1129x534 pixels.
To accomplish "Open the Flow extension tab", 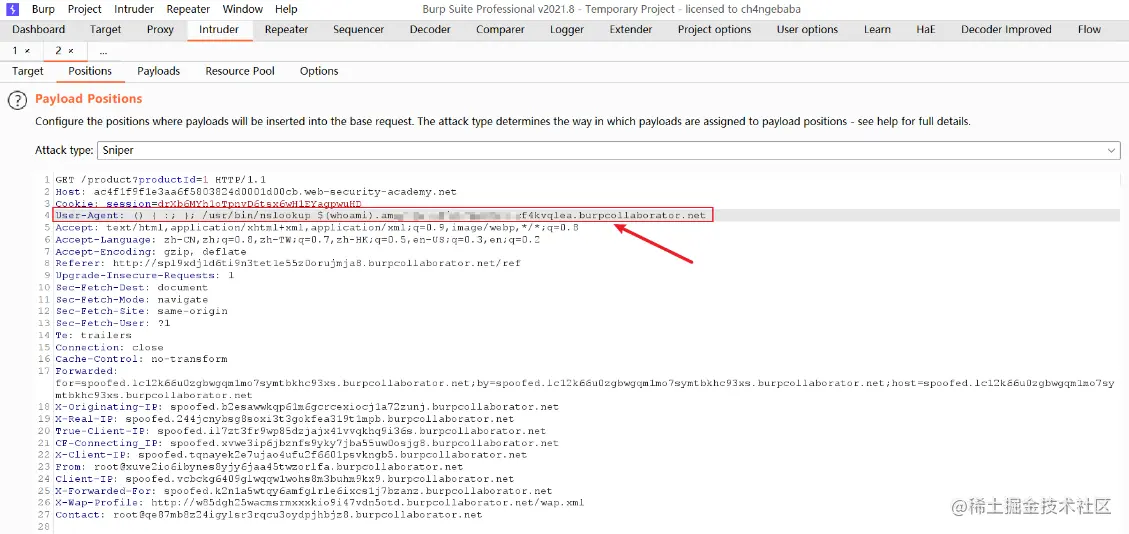I will pyautogui.click(x=1089, y=30).
